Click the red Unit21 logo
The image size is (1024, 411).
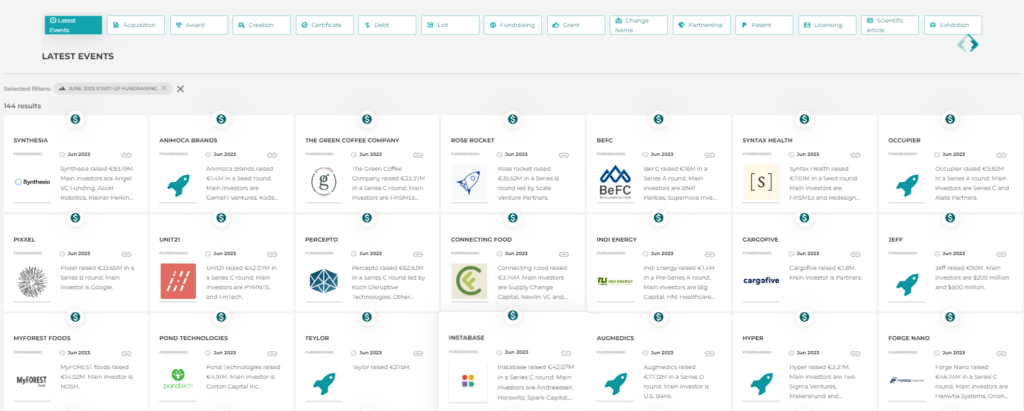(178, 281)
